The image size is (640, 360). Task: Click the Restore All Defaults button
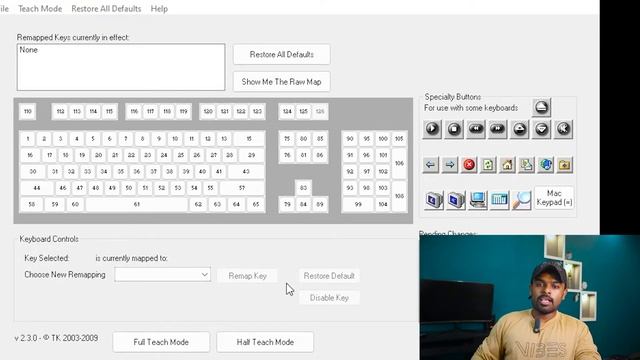[282, 55]
